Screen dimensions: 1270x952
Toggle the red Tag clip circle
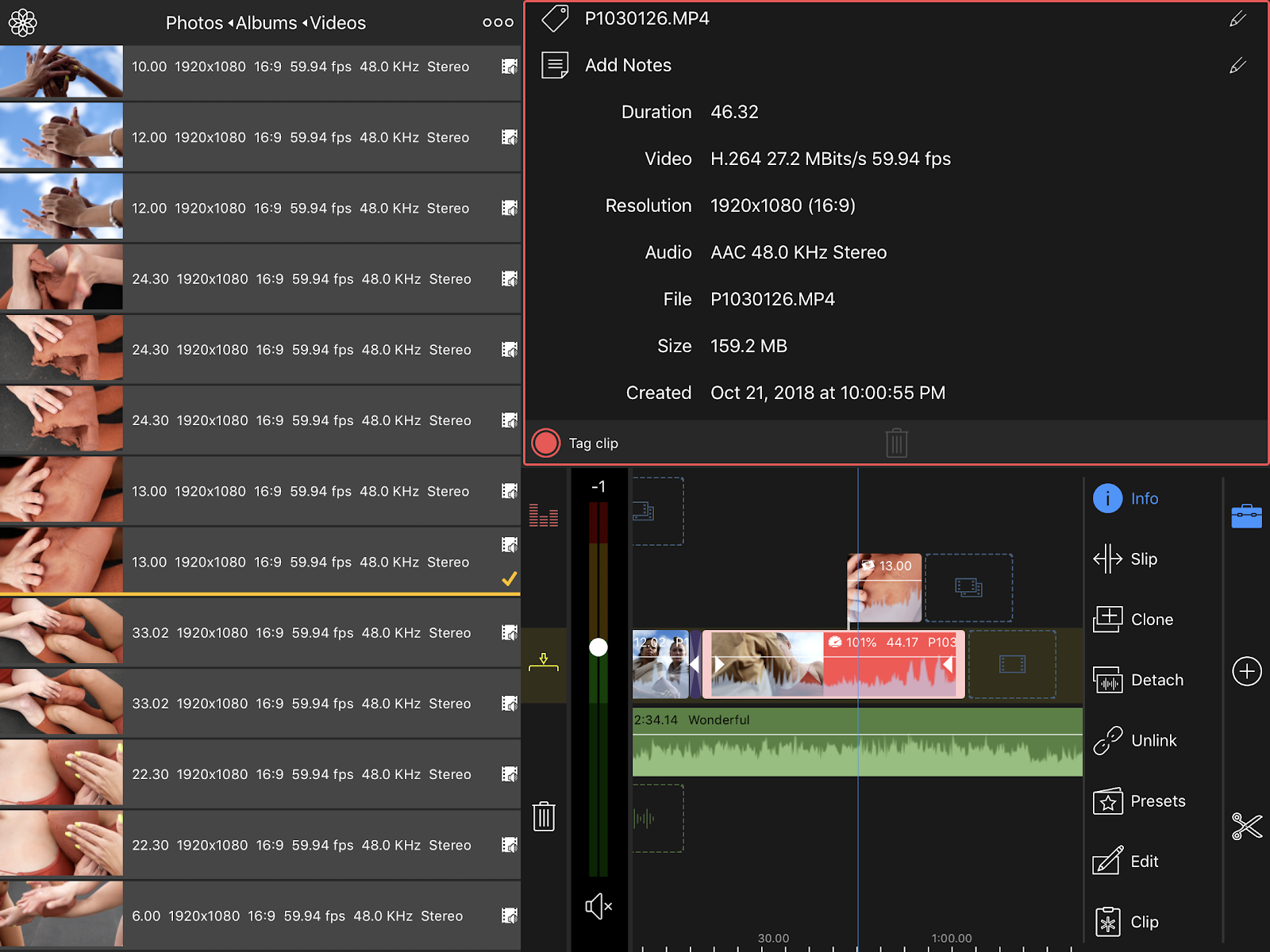[546, 443]
